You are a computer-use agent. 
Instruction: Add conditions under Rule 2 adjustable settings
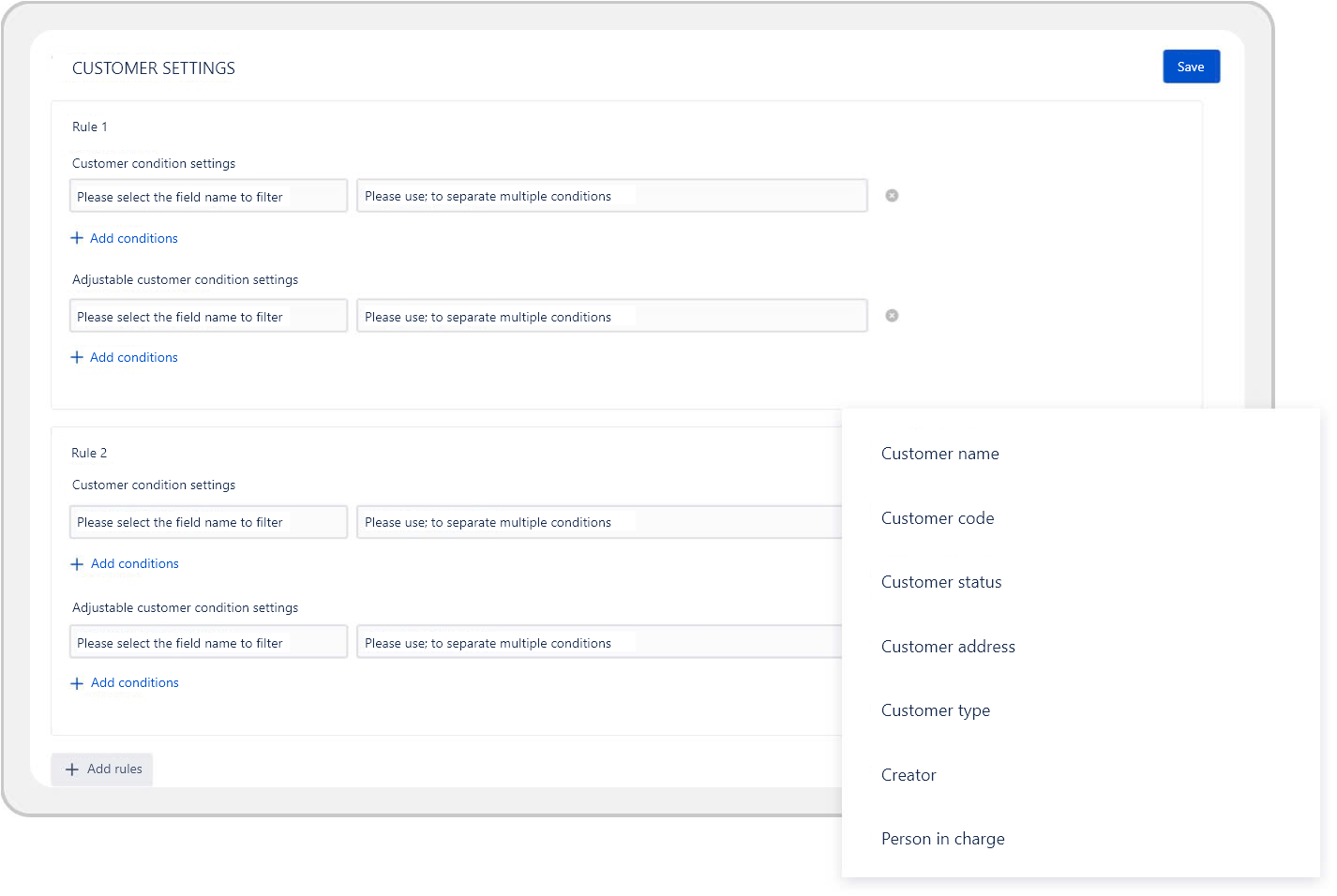pyautogui.click(x=126, y=683)
